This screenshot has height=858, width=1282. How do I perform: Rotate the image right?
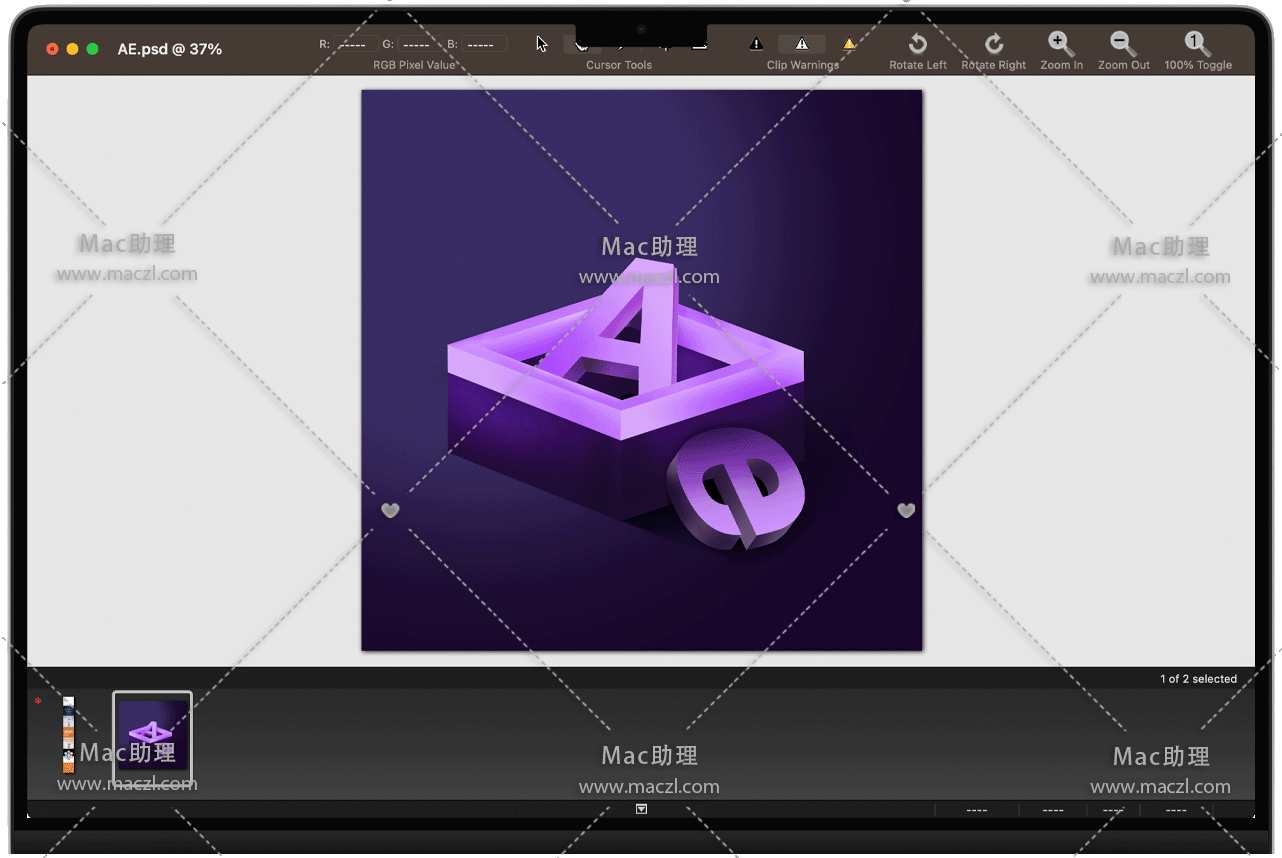[x=993, y=44]
